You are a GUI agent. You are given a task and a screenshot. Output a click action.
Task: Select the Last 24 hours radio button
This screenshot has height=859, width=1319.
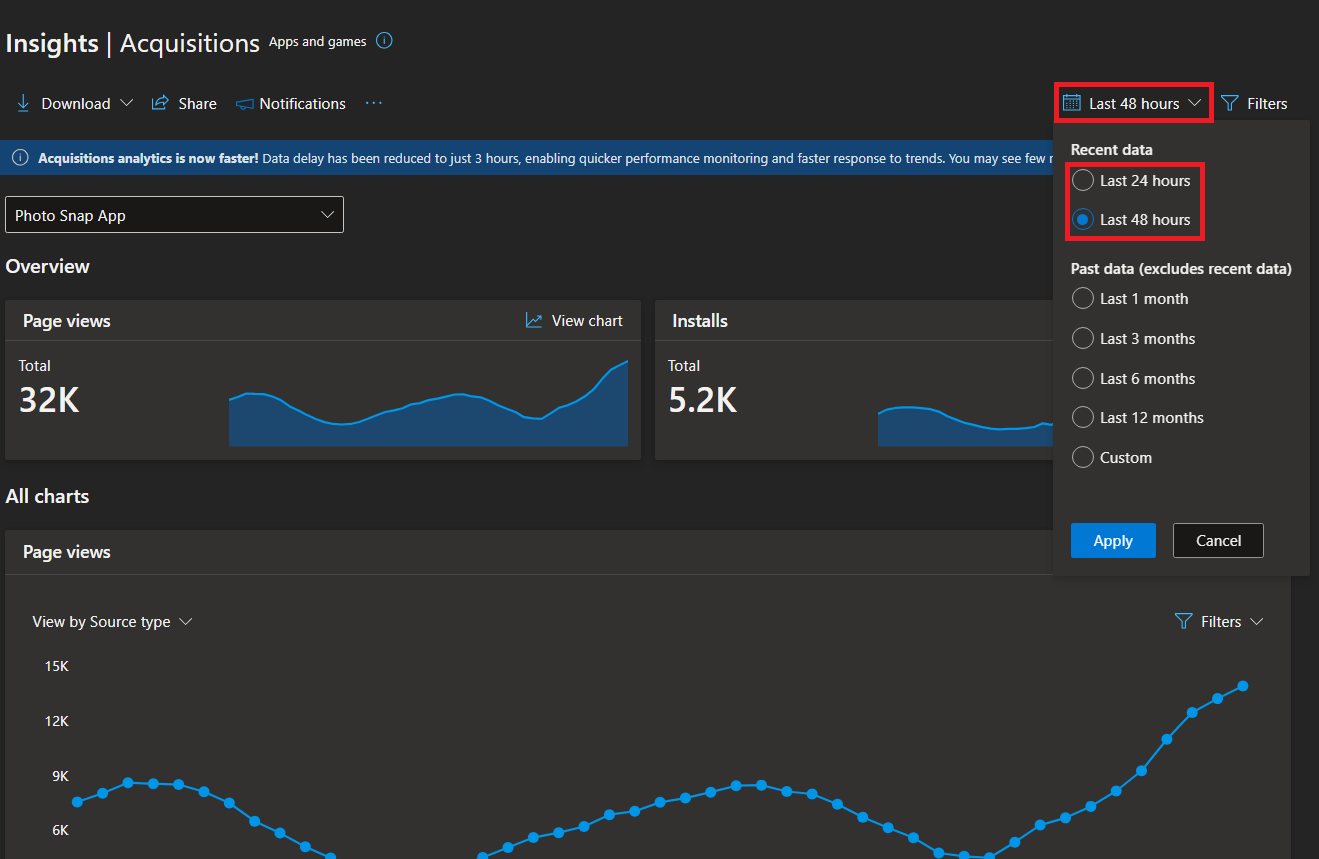1082,180
